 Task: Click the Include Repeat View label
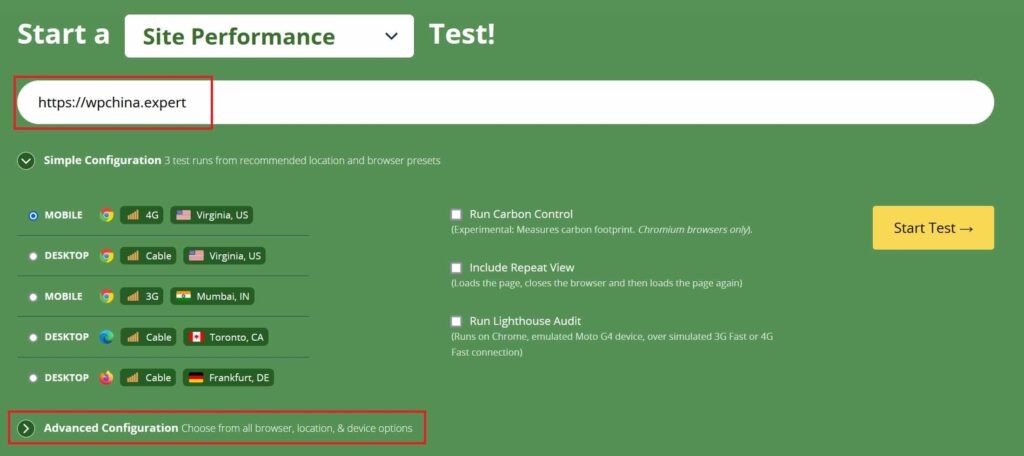522,268
